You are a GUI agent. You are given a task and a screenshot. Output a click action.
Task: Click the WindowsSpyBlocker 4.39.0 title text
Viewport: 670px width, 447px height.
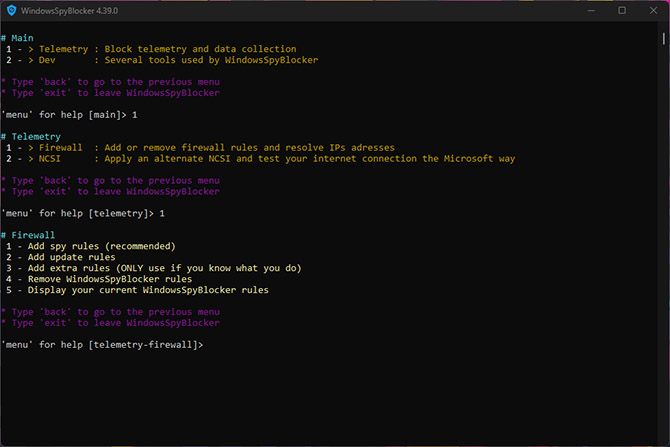click(69, 10)
